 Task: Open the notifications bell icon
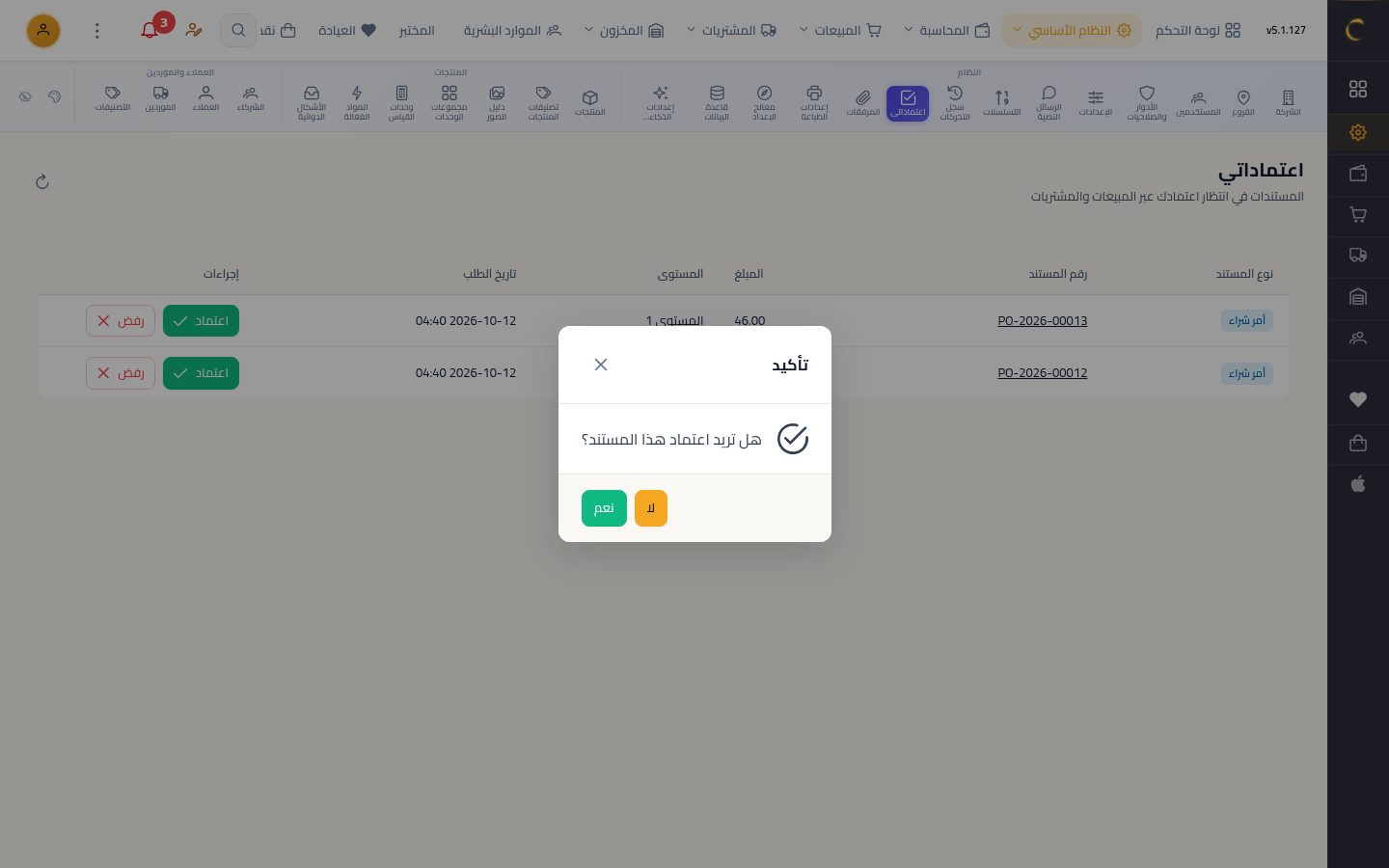point(150,30)
